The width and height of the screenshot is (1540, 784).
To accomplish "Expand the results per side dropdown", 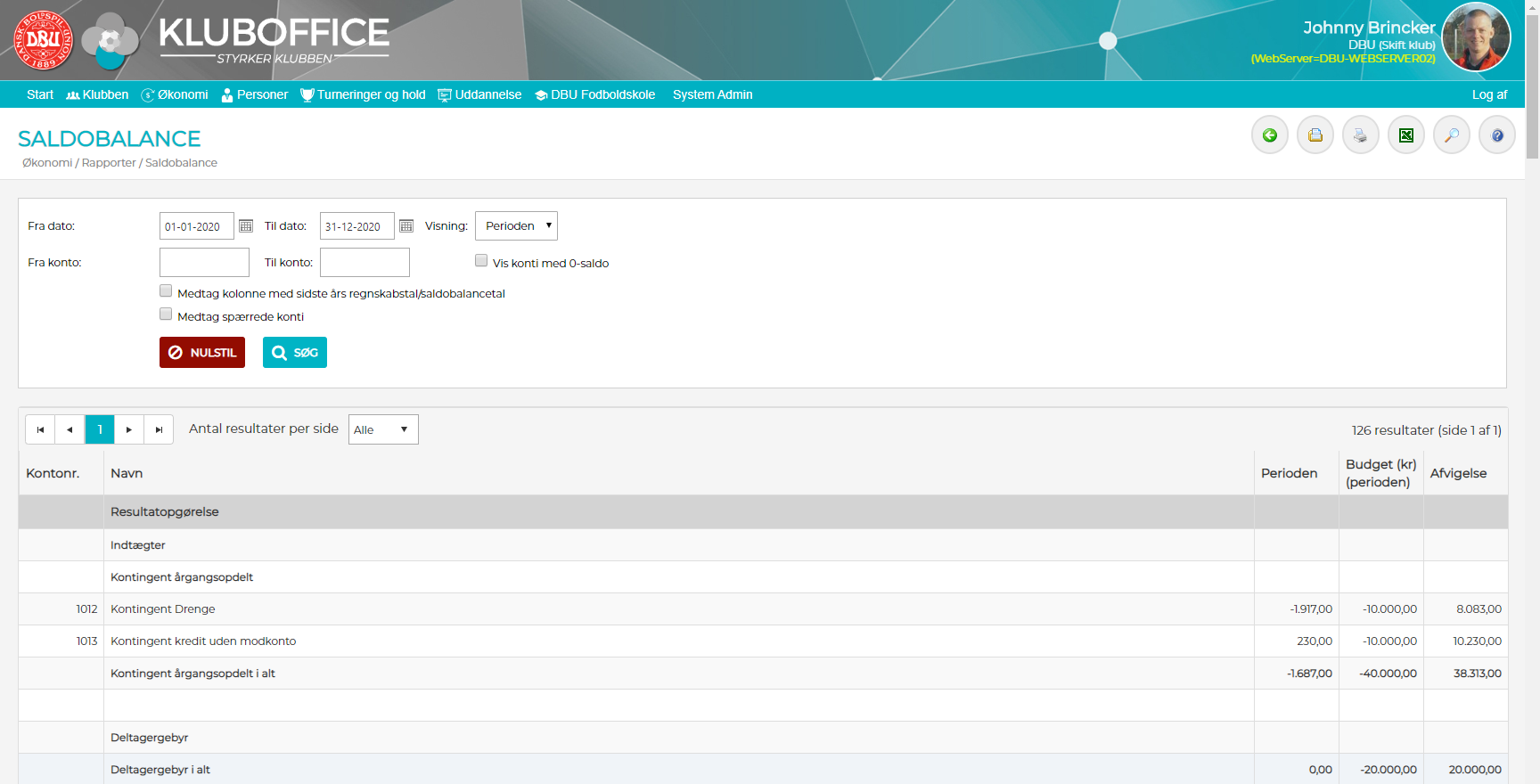I will pos(383,429).
